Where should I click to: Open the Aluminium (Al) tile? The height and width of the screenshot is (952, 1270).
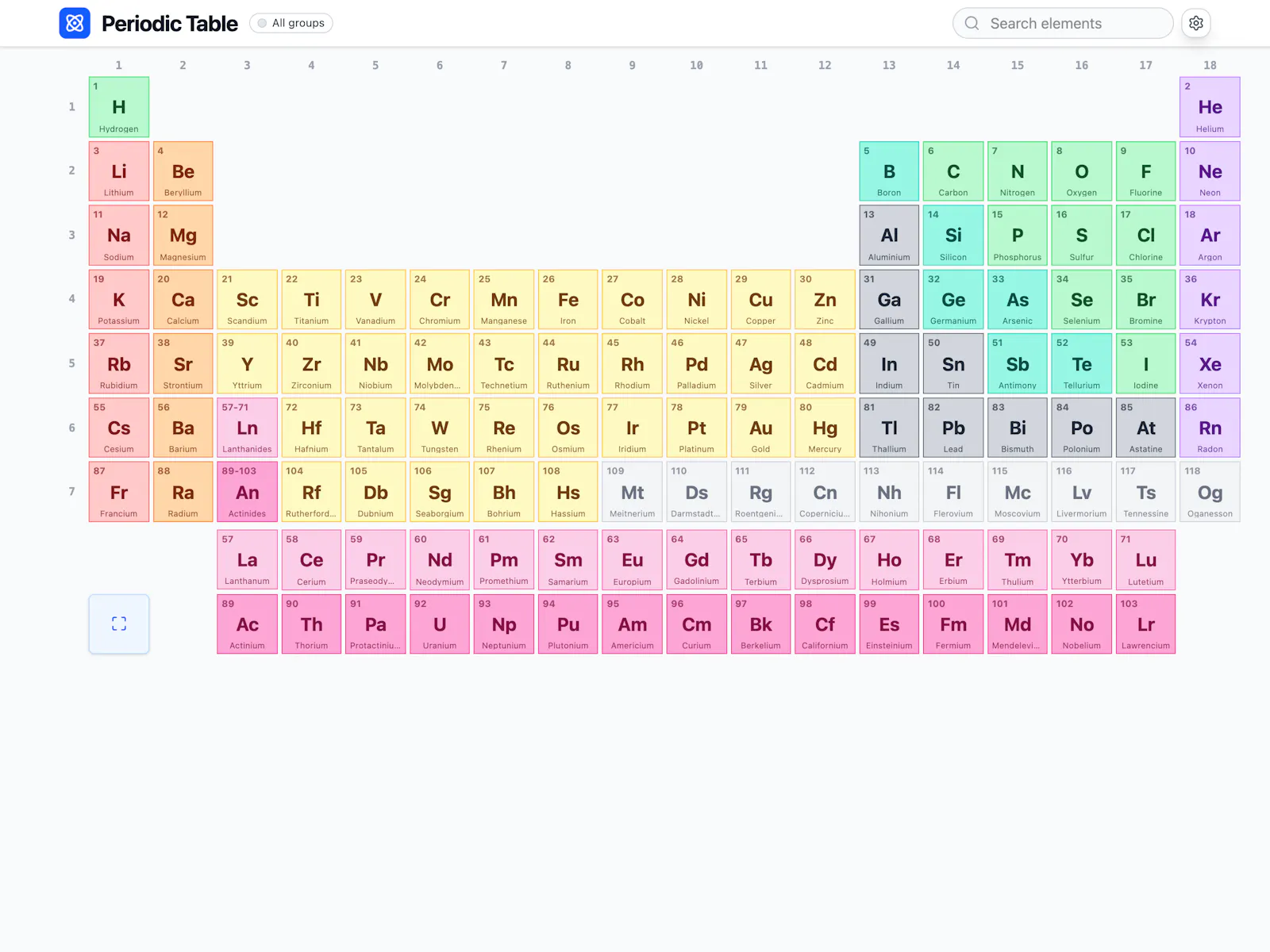[889, 235]
